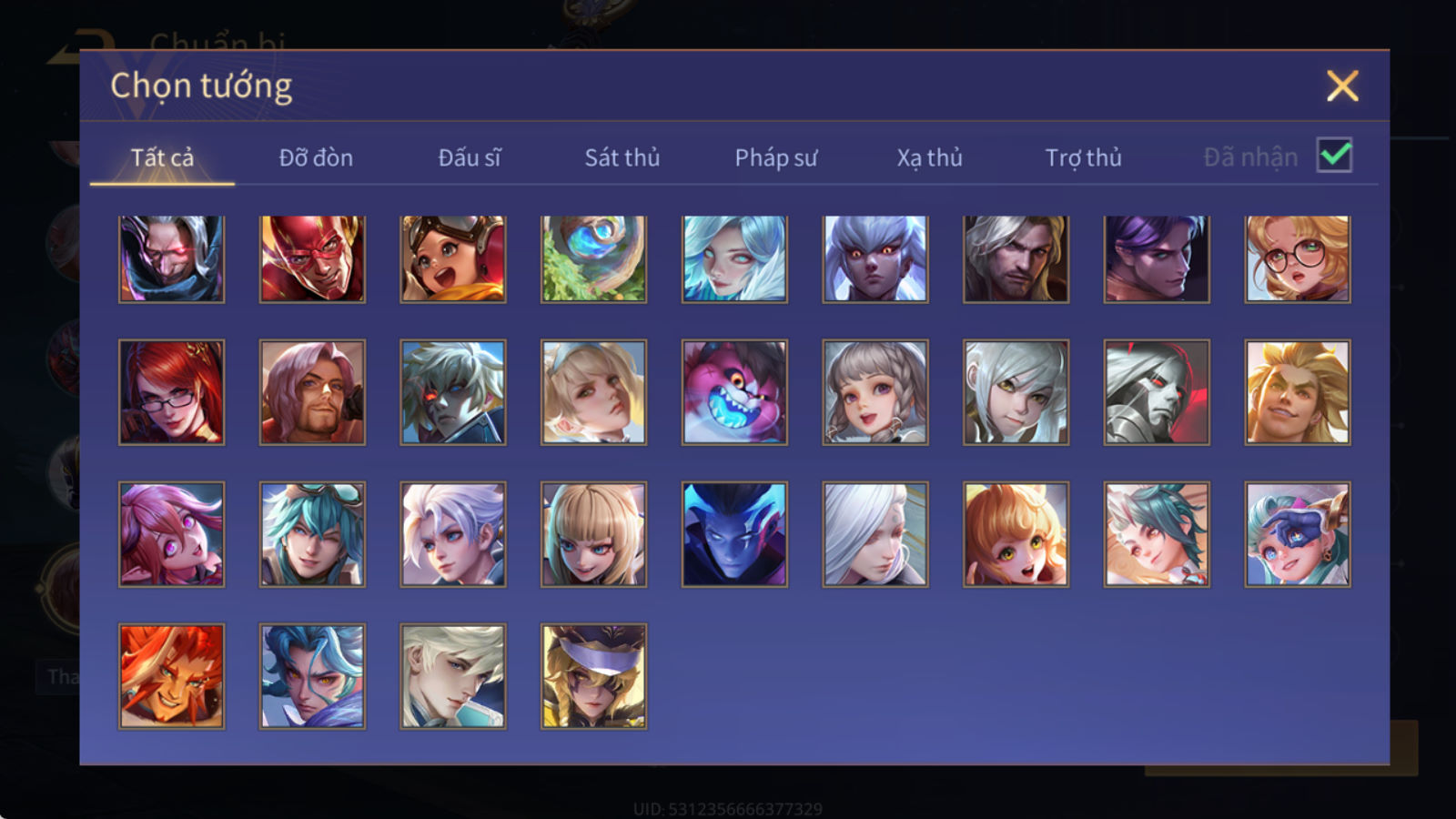Show the Sát thủ heroes tab
Screen dimensions: 1456x819
click(x=622, y=157)
